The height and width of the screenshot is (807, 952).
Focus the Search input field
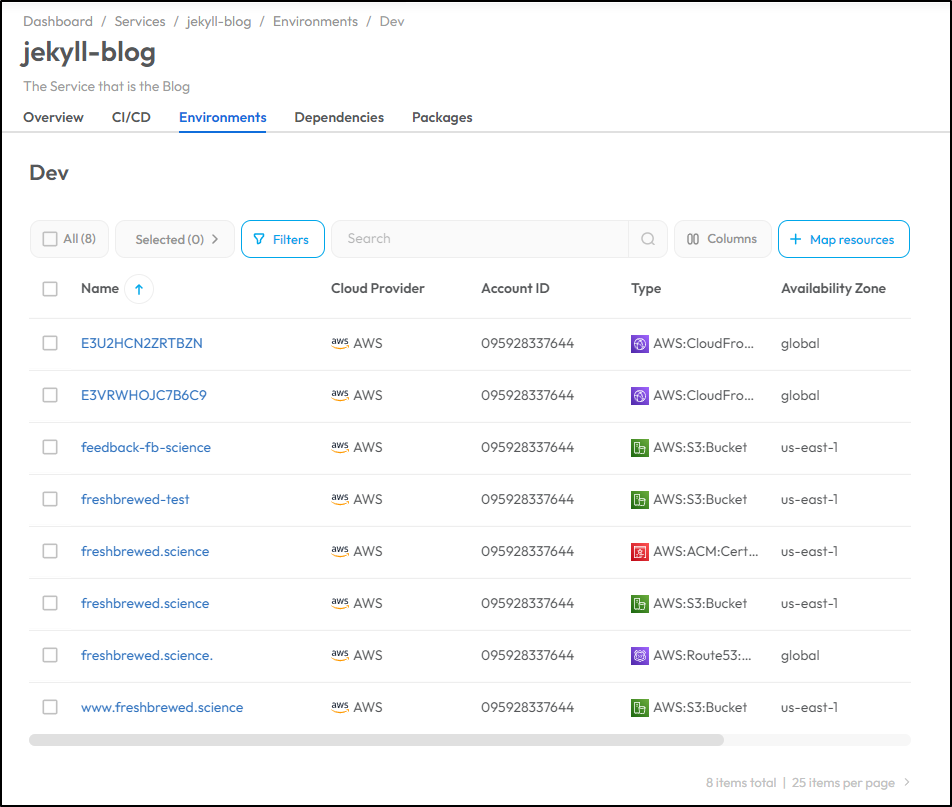pos(480,239)
